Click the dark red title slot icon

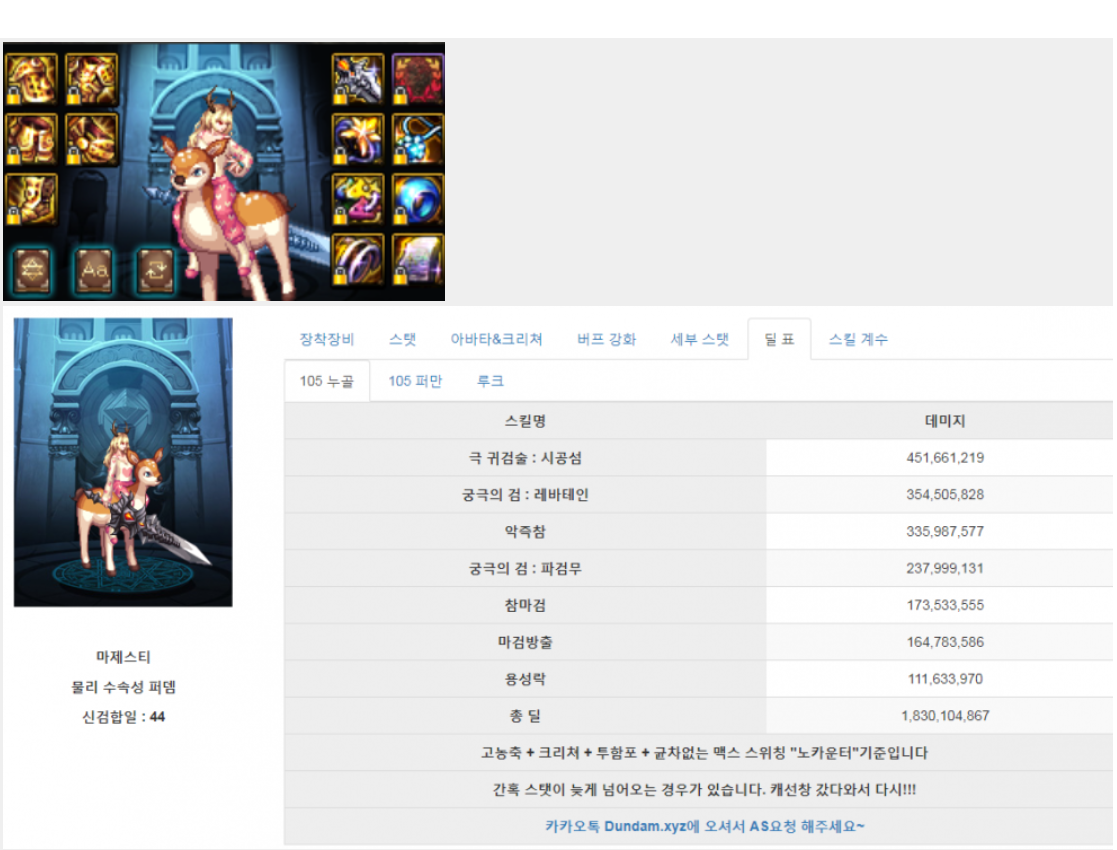tap(417, 78)
